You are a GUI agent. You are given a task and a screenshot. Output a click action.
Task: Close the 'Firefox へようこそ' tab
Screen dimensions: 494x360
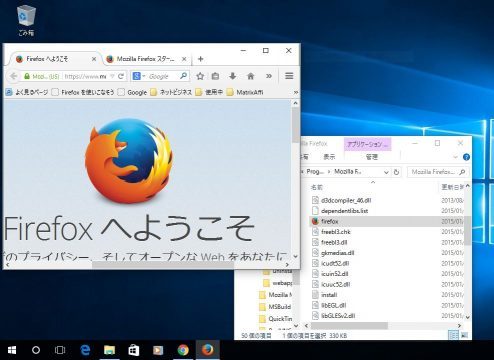(94, 59)
